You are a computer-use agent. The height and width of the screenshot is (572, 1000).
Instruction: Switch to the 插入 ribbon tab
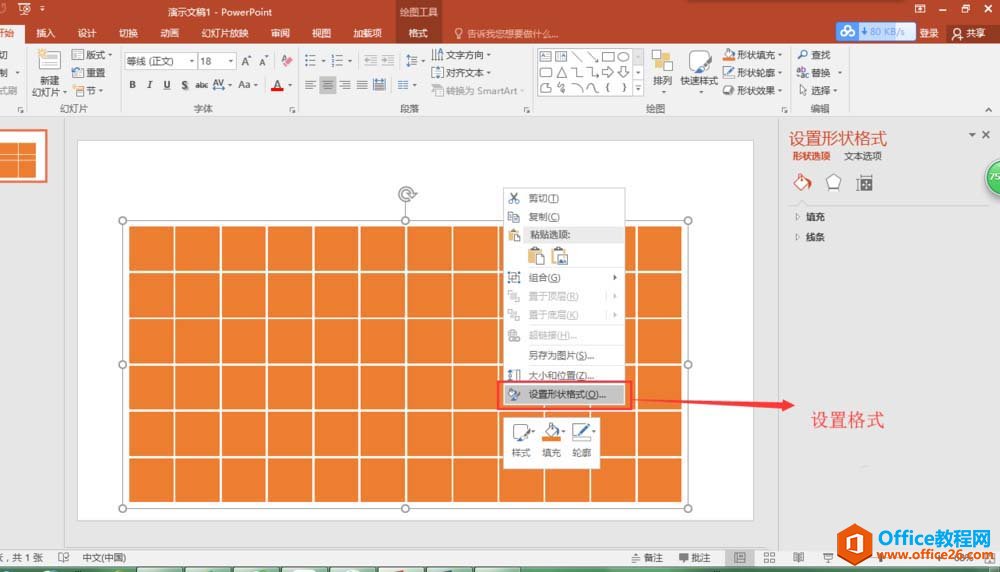46,33
